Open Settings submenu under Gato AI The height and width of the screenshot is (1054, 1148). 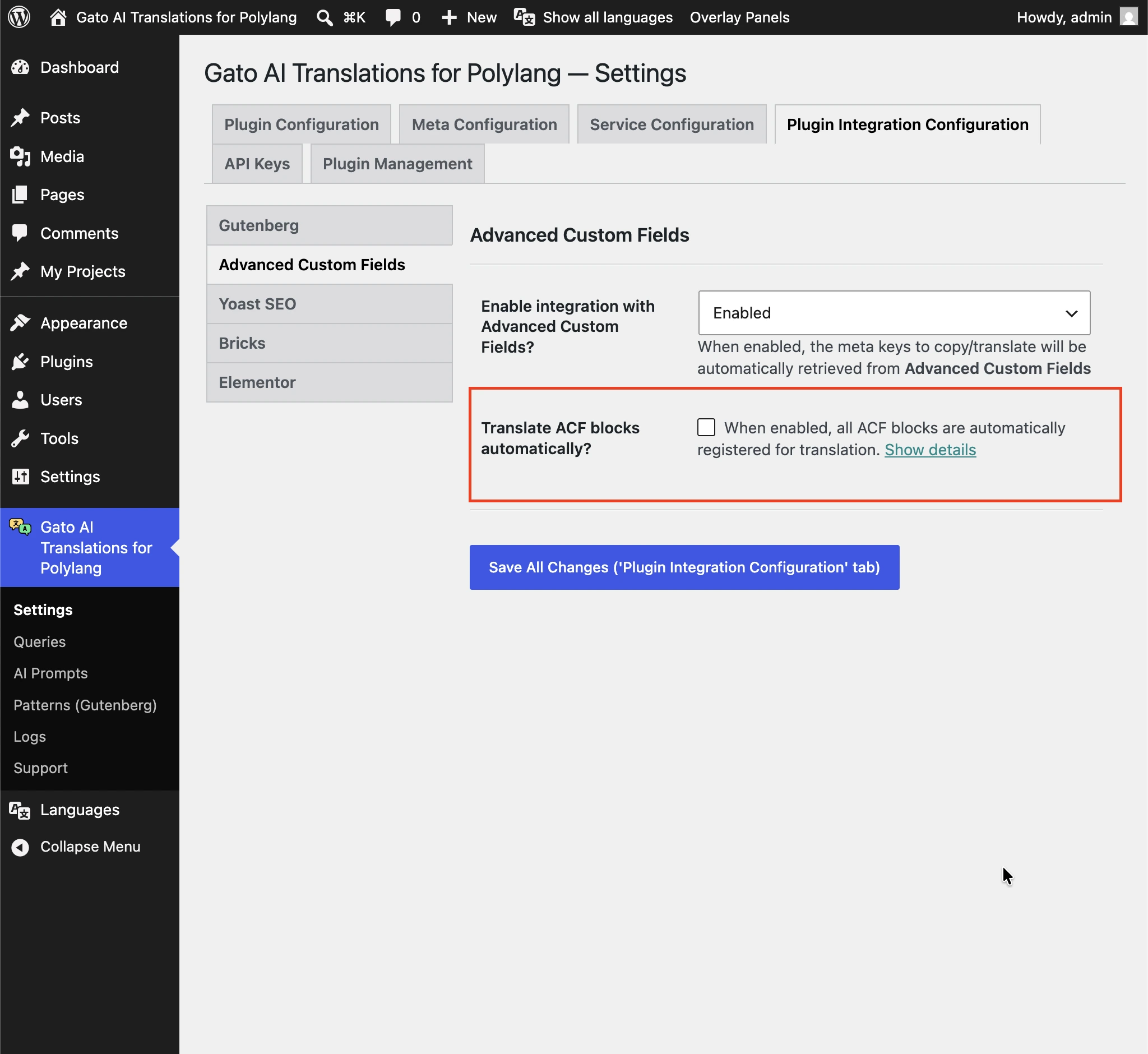43,610
